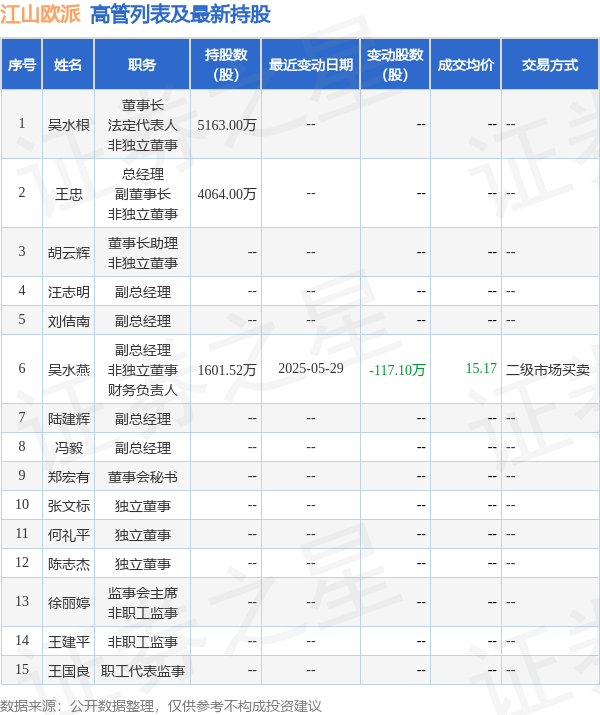The width and height of the screenshot is (600, 715).
Task: Select the name 吴水根
Action: click(69, 125)
